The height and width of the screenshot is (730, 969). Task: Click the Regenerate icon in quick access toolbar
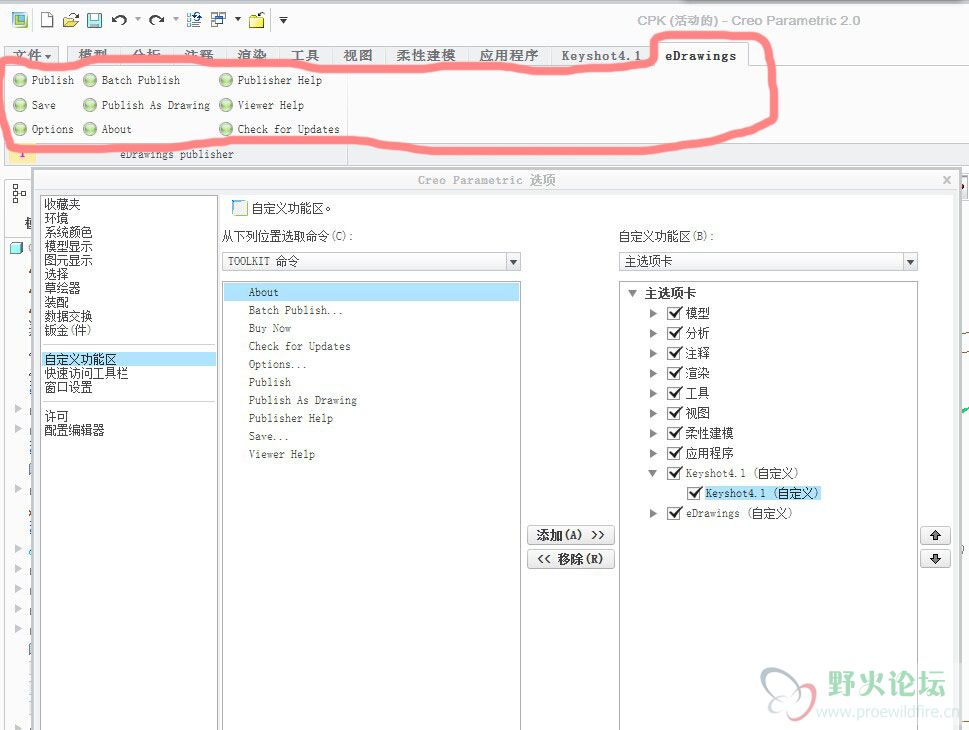[x=194, y=20]
